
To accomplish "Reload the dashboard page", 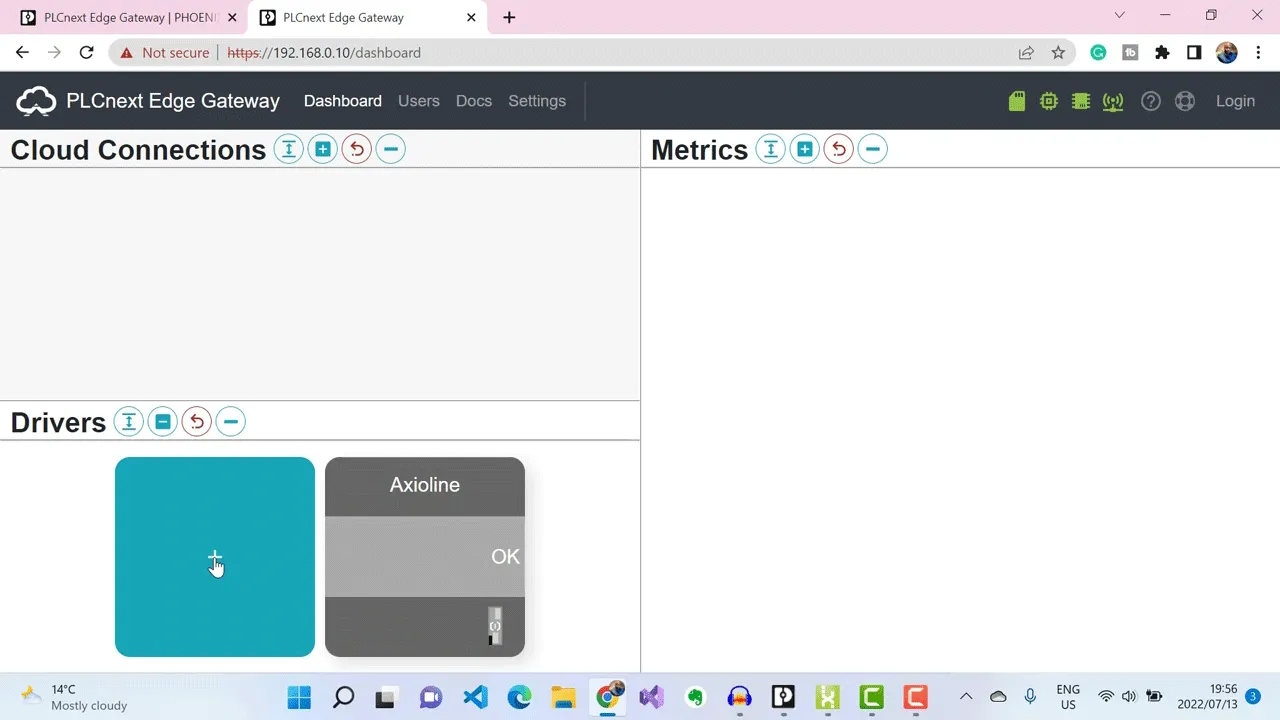I will pos(86,53).
